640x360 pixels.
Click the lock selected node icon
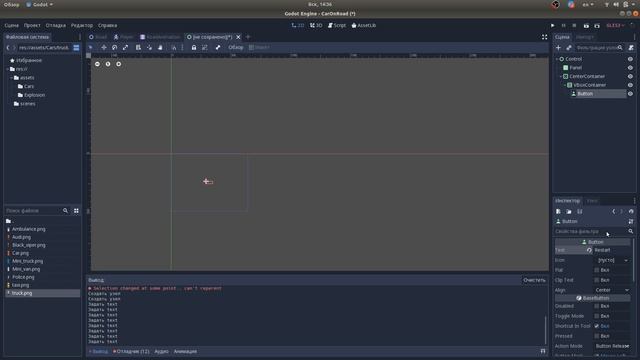194,47
